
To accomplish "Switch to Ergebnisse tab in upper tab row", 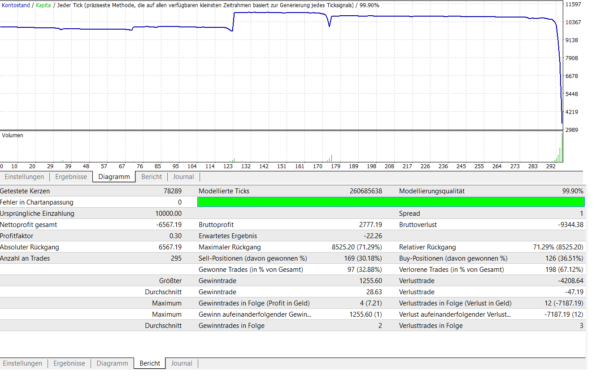I will [71, 177].
